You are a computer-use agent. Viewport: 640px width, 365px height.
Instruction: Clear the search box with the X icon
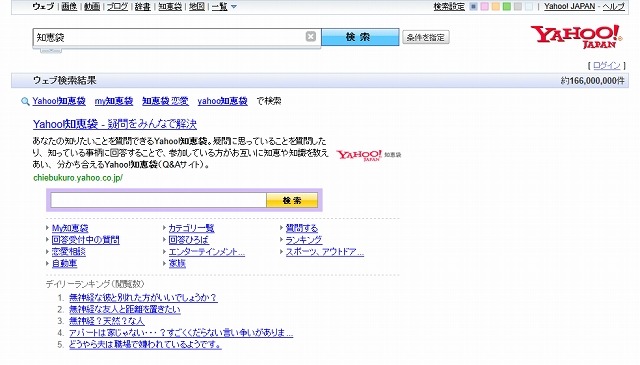click(311, 37)
